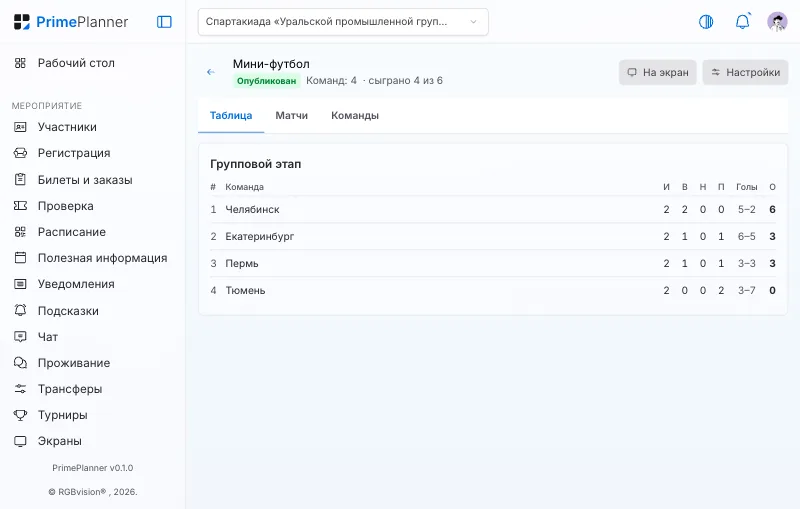Click the Экраны monitor icon
800x509 pixels.
[x=20, y=441]
